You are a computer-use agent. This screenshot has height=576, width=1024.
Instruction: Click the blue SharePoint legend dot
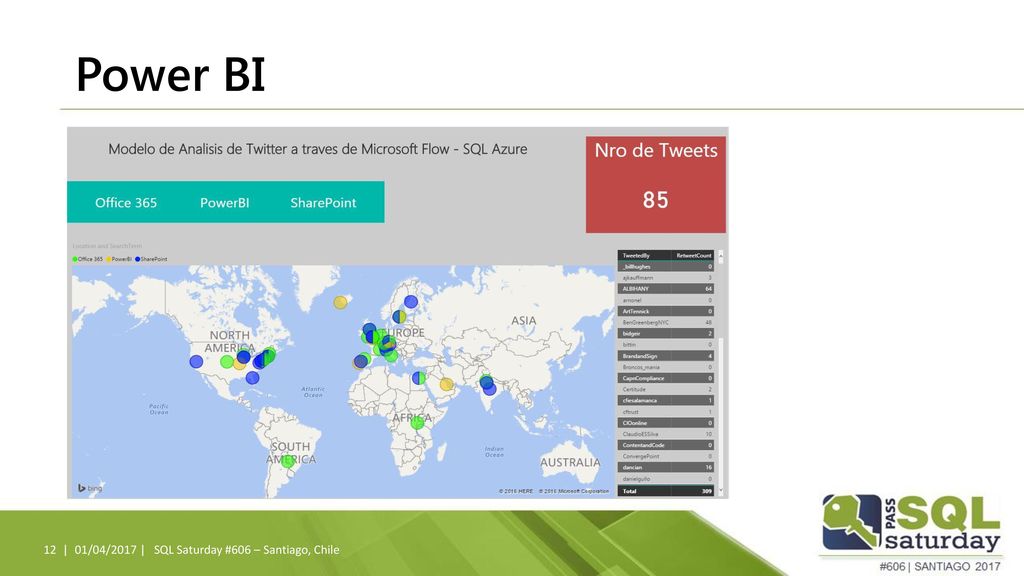[138, 259]
